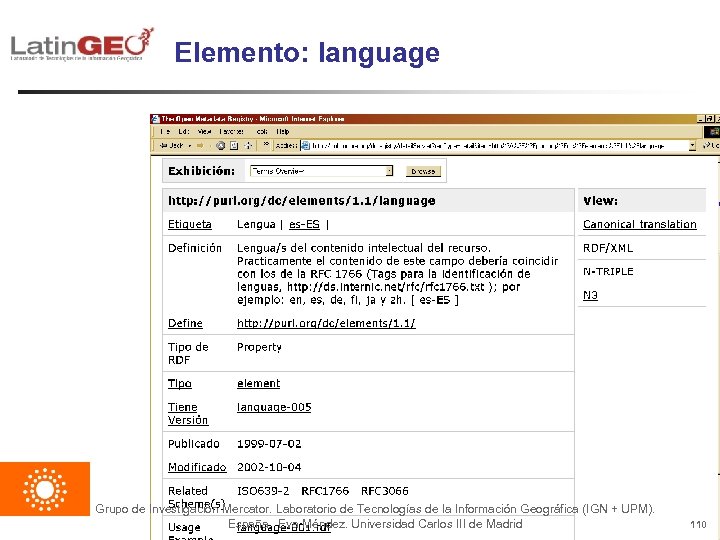Click the es-ES language link after Lengua

click(x=304, y=224)
